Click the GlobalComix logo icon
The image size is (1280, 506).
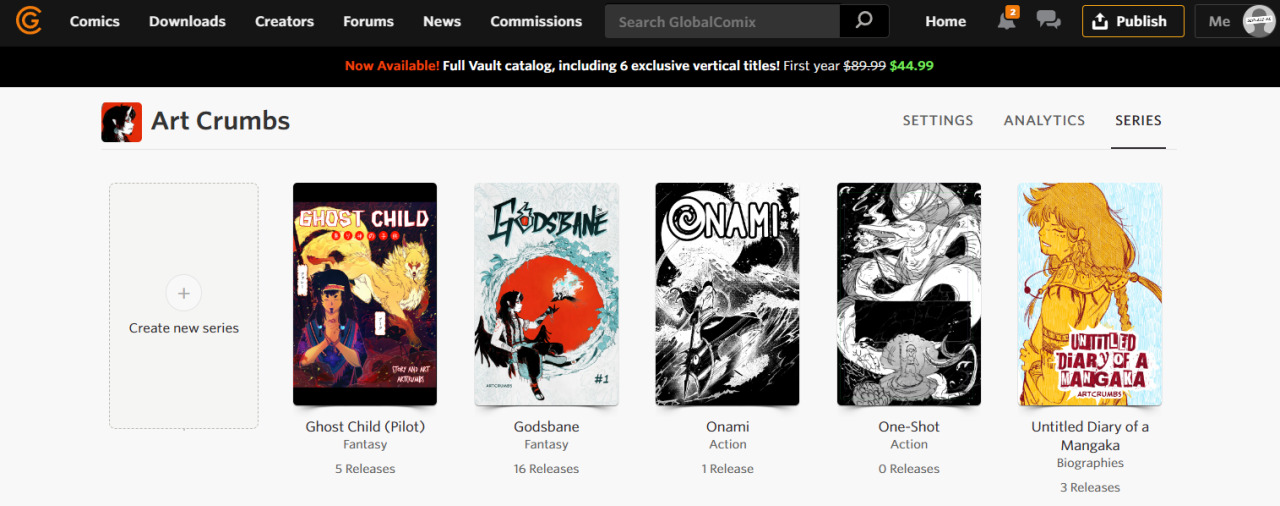pyautogui.click(x=28, y=20)
